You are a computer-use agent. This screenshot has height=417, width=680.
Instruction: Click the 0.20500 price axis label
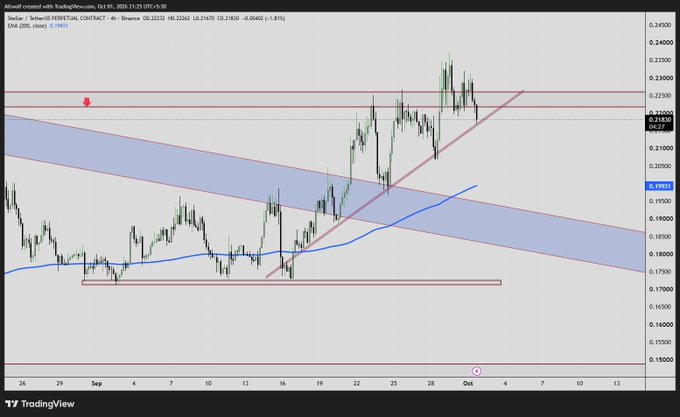660,166
